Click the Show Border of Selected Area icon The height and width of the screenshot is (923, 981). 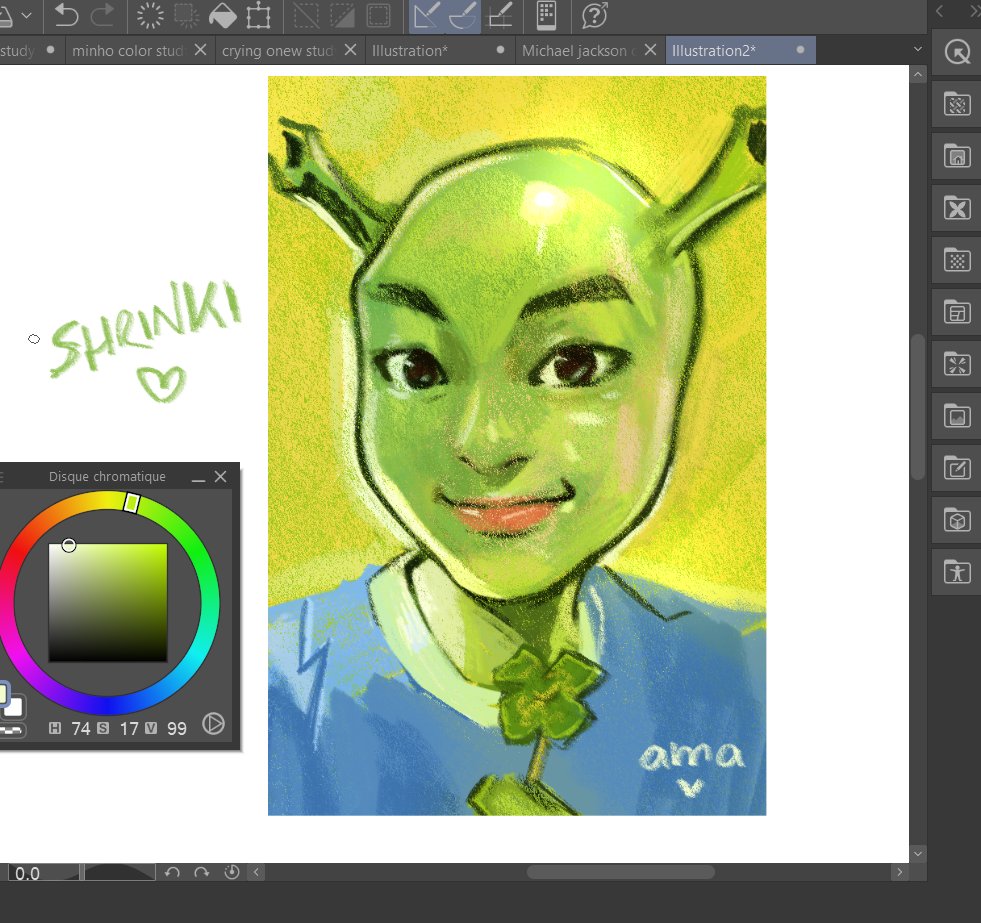[x=379, y=16]
